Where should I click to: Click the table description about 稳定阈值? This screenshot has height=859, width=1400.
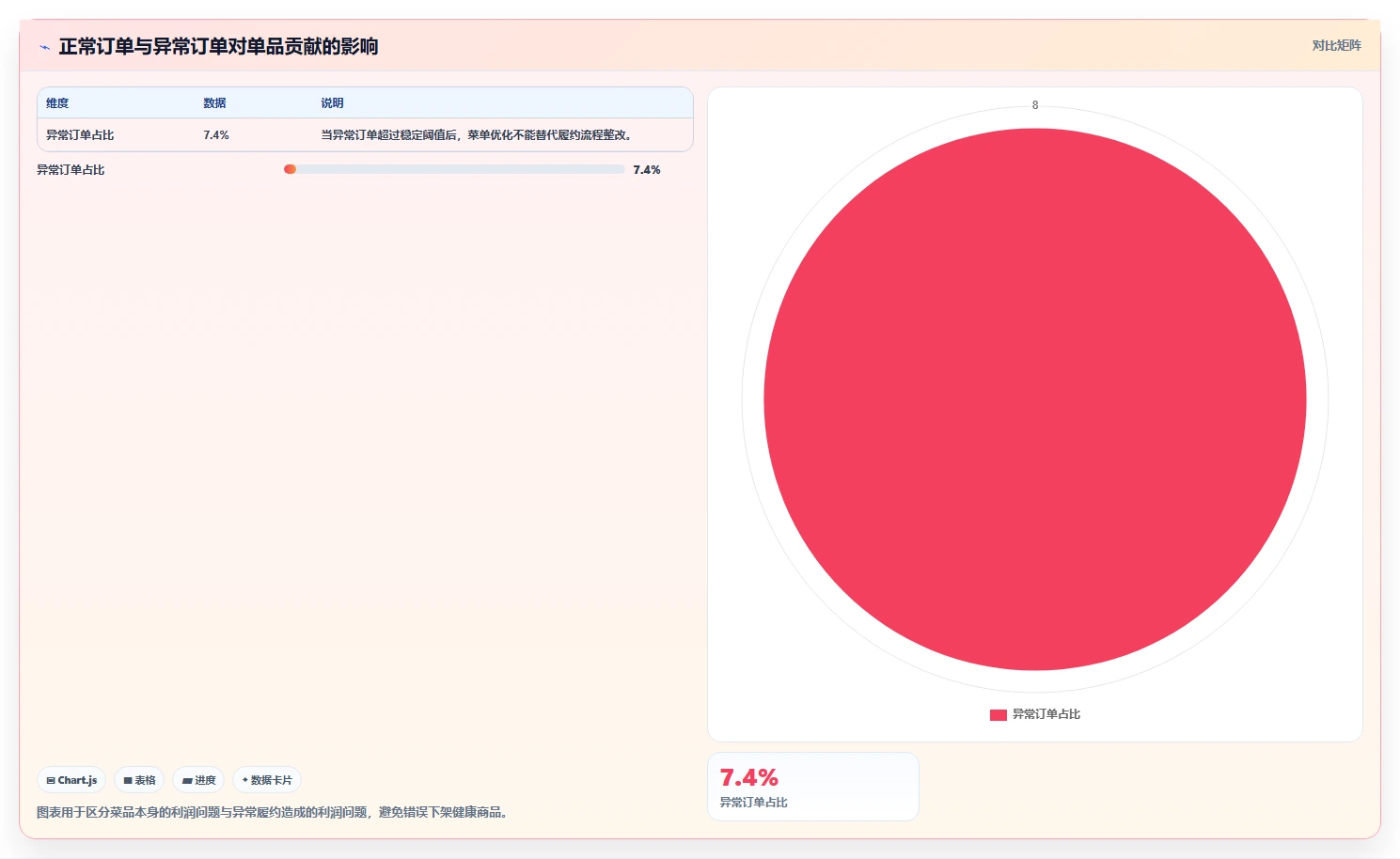coord(478,135)
